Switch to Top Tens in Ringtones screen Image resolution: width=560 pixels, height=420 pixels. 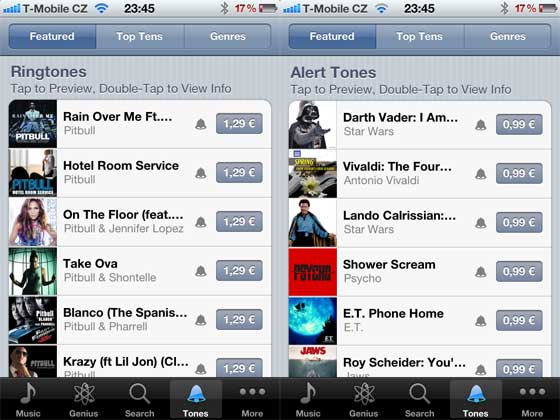(140, 36)
